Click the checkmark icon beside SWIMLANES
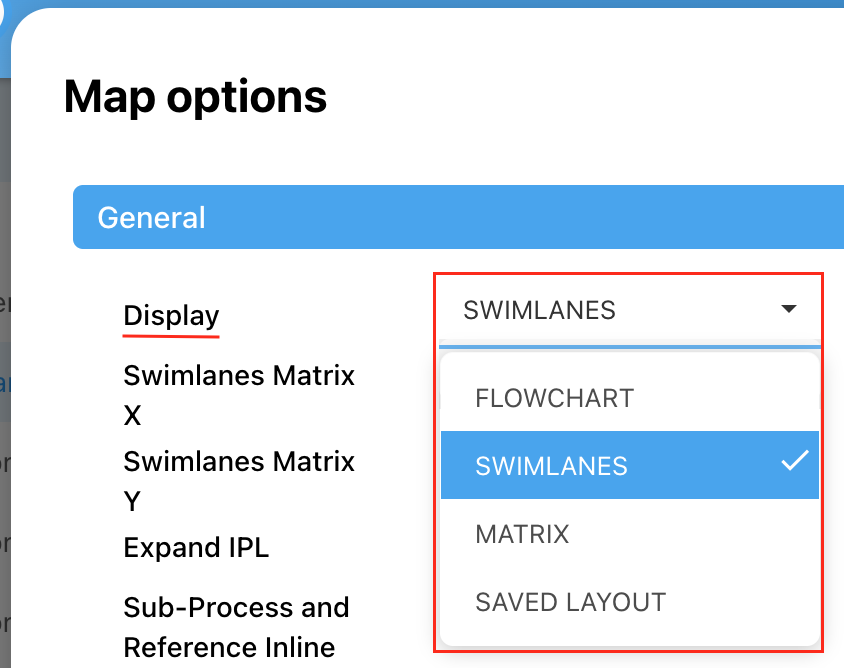 tap(795, 461)
